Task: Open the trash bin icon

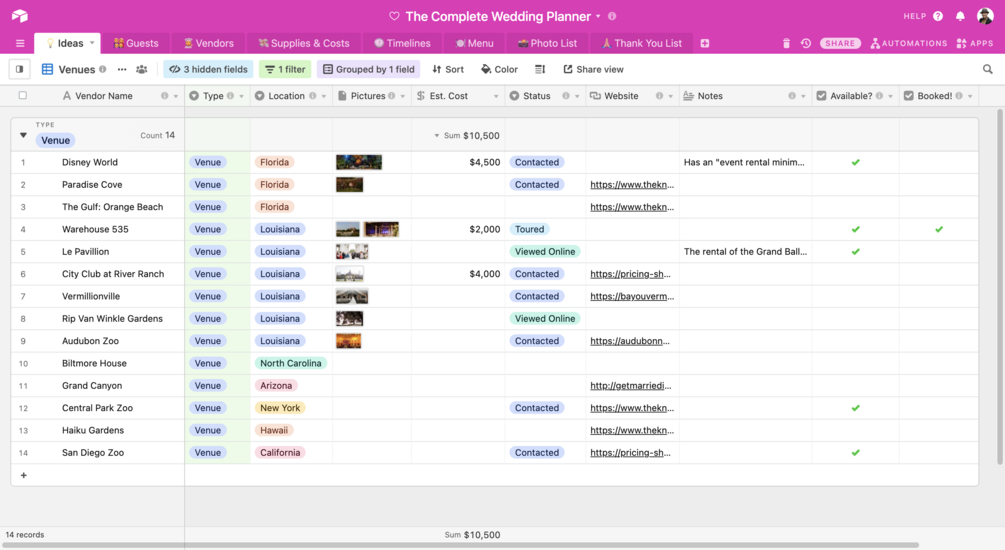Action: click(x=786, y=43)
